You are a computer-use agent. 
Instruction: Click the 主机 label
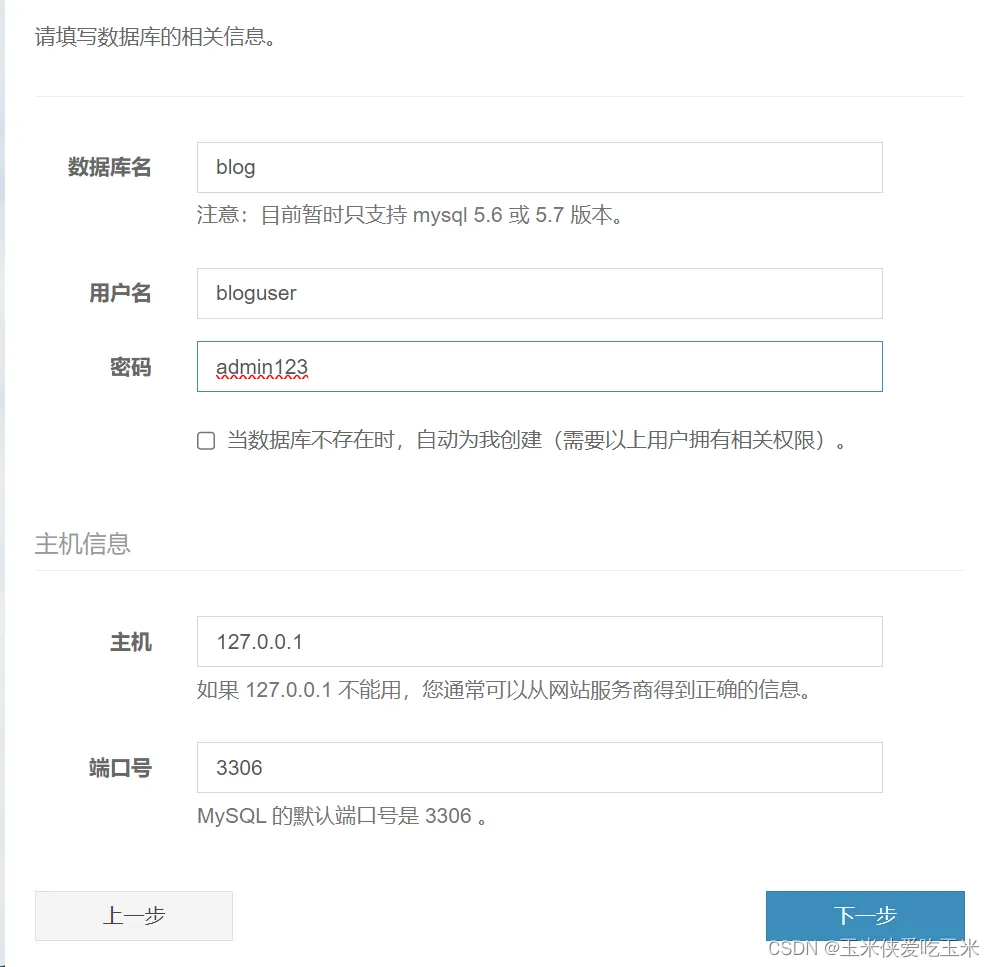coord(131,641)
